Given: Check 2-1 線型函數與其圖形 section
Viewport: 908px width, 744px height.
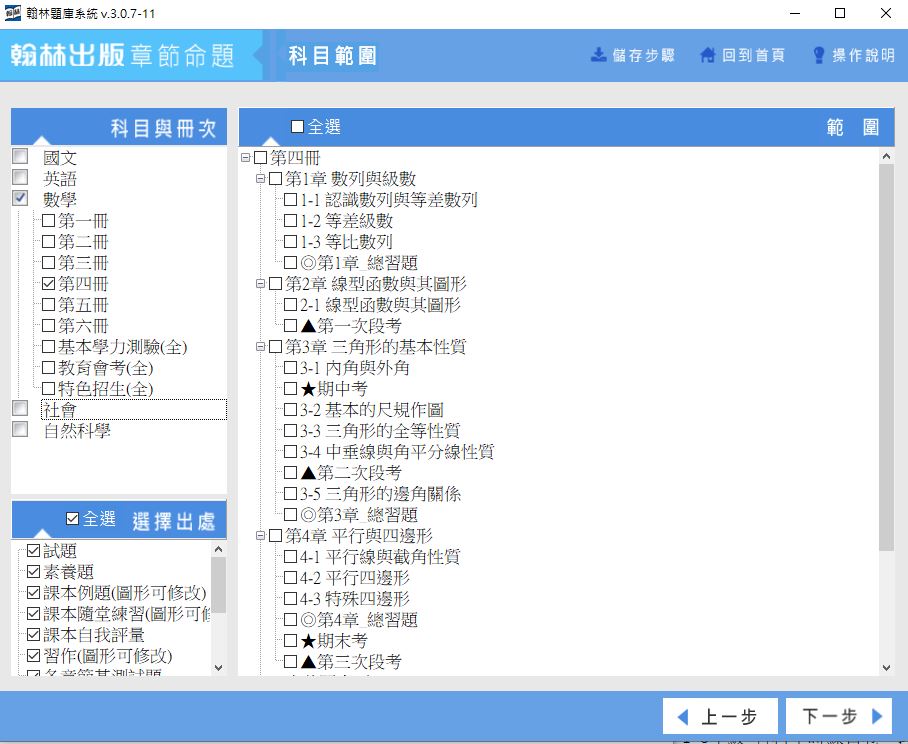Looking at the screenshot, I should (x=291, y=305).
